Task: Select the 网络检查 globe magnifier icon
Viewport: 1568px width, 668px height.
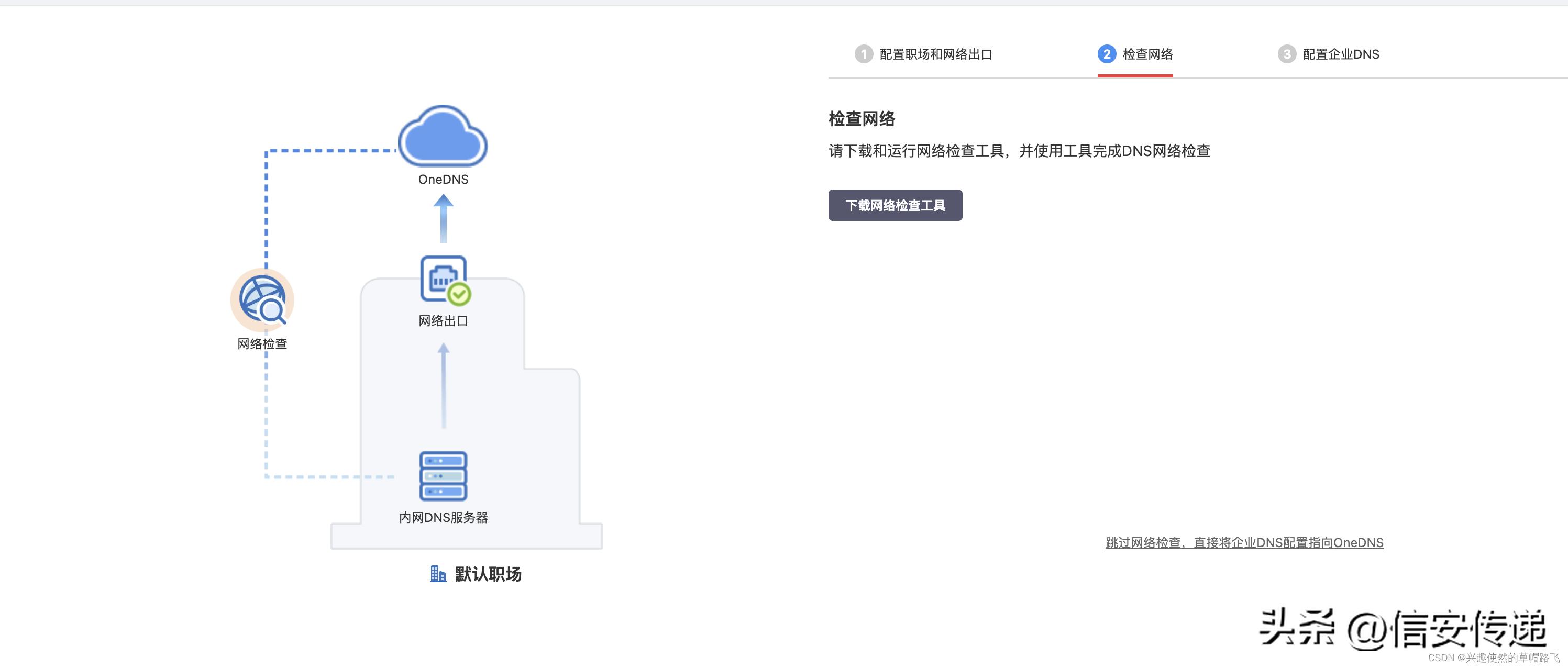Action: [x=262, y=300]
